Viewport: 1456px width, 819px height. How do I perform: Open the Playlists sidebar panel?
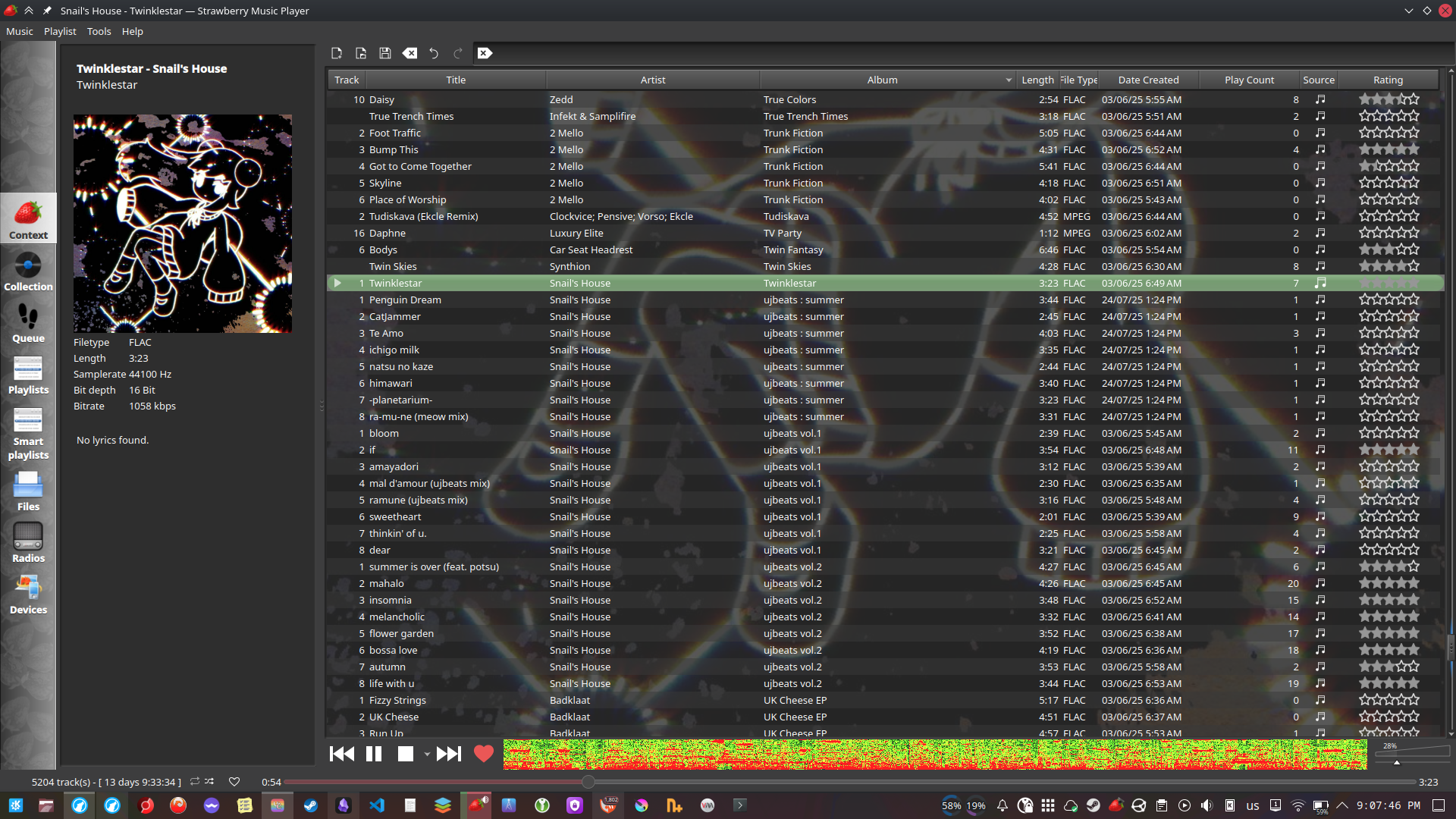(x=28, y=374)
